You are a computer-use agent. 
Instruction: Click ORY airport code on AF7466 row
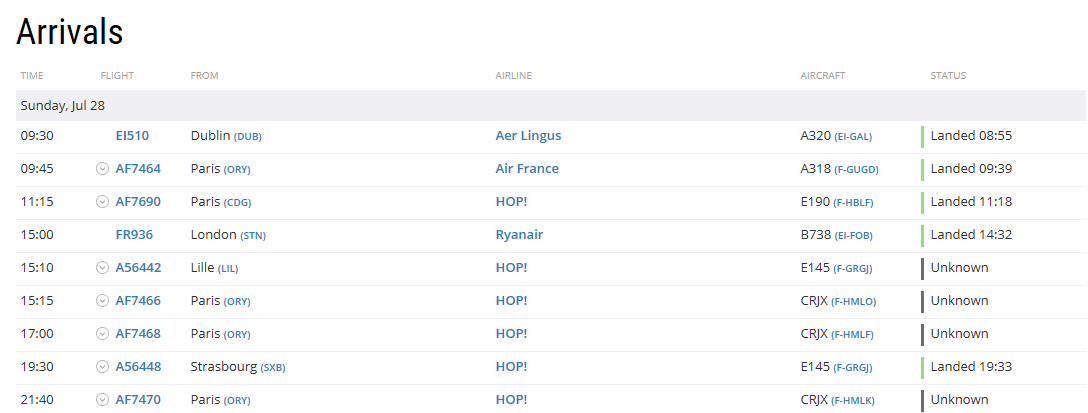[237, 301]
